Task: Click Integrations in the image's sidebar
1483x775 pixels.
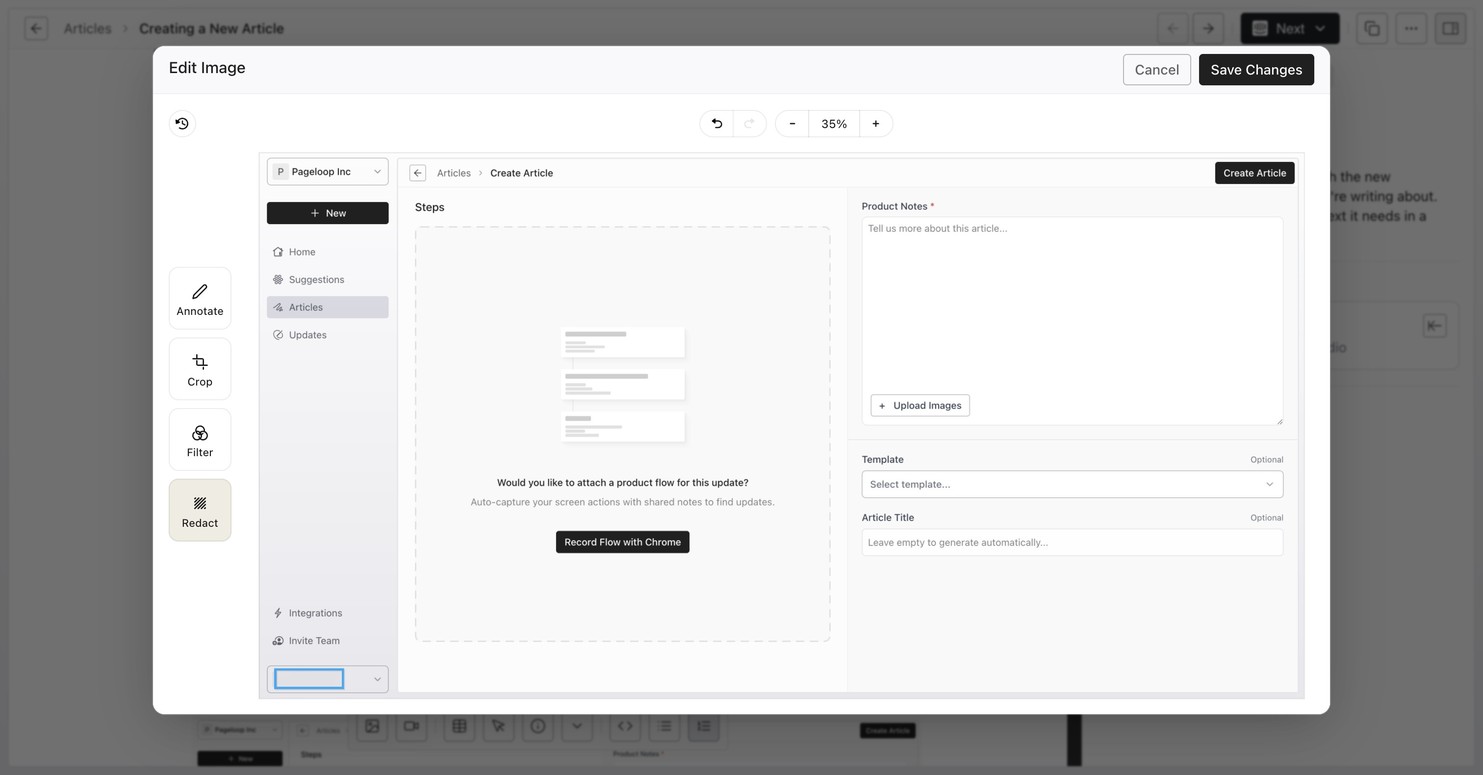Action: click(328, 613)
